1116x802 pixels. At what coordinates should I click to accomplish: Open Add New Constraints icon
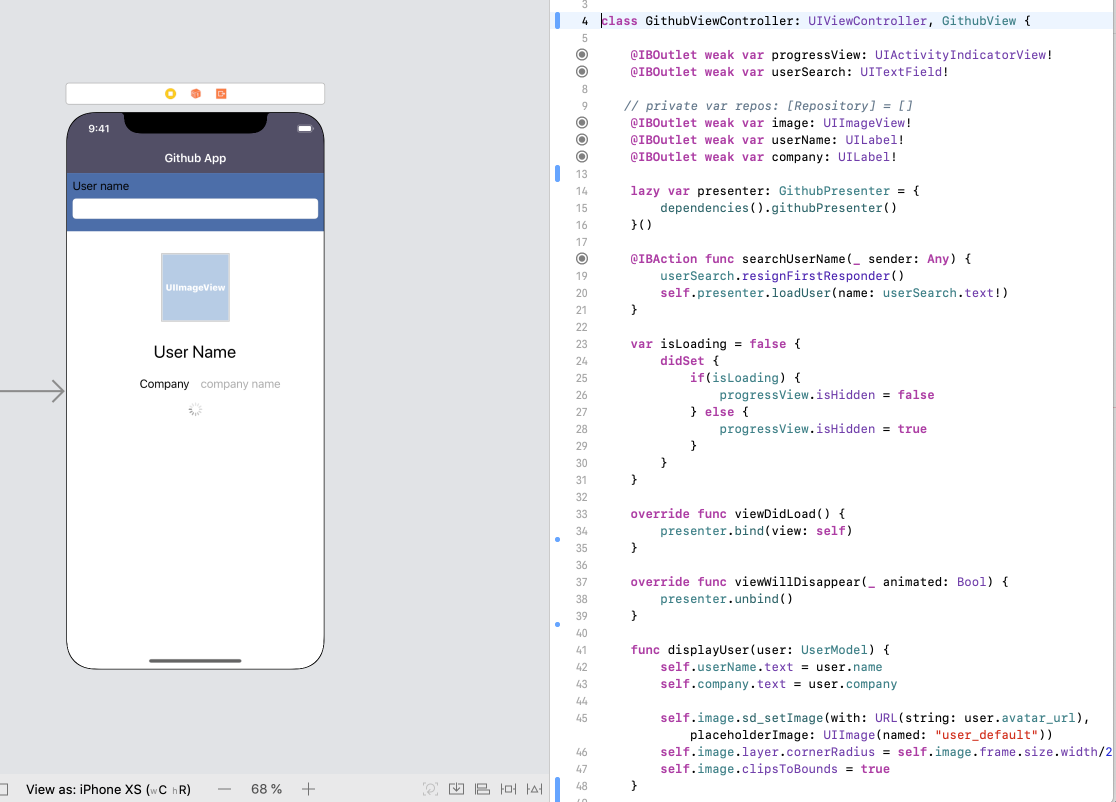click(508, 789)
